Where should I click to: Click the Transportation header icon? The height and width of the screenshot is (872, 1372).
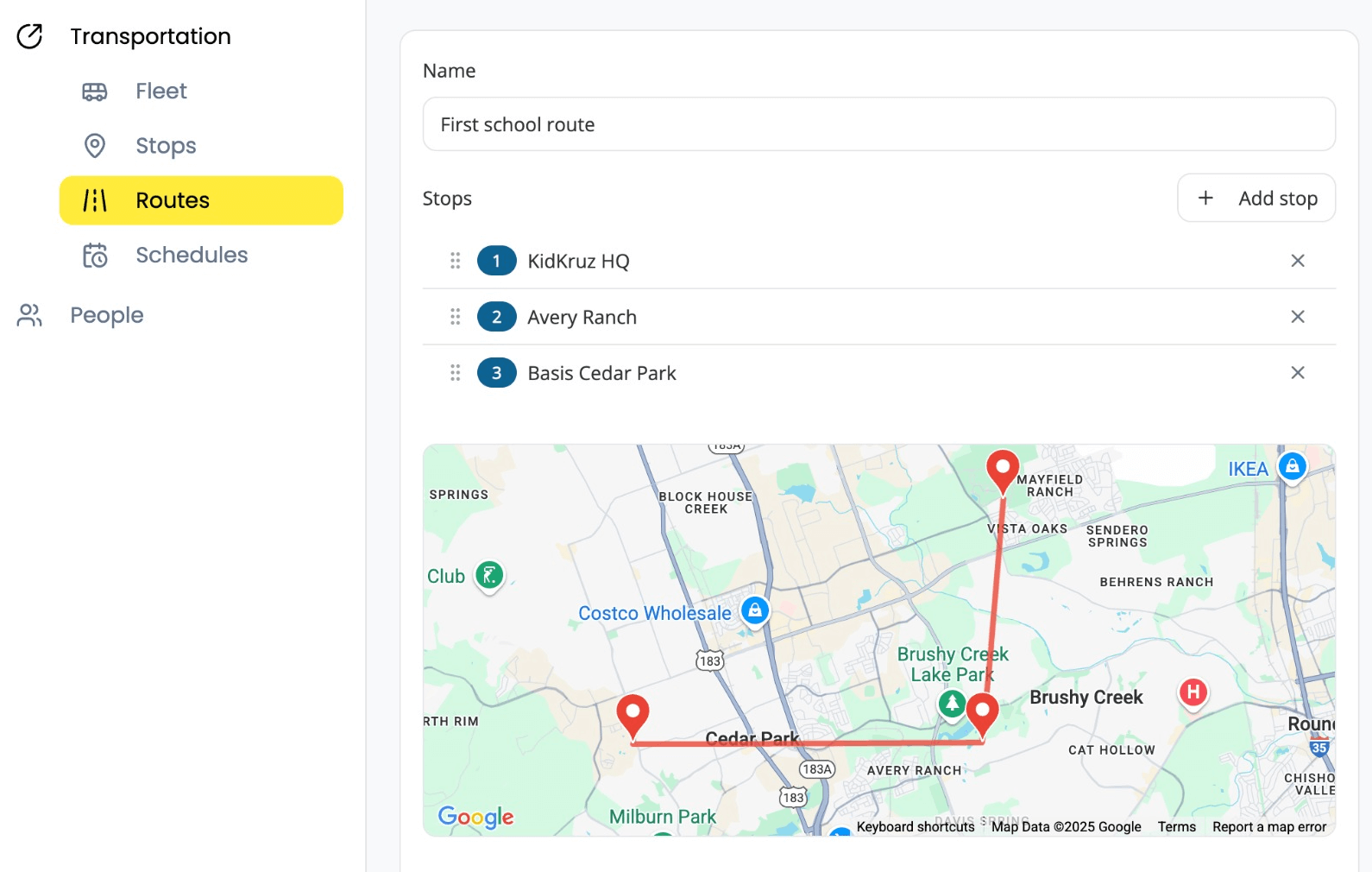(x=30, y=36)
